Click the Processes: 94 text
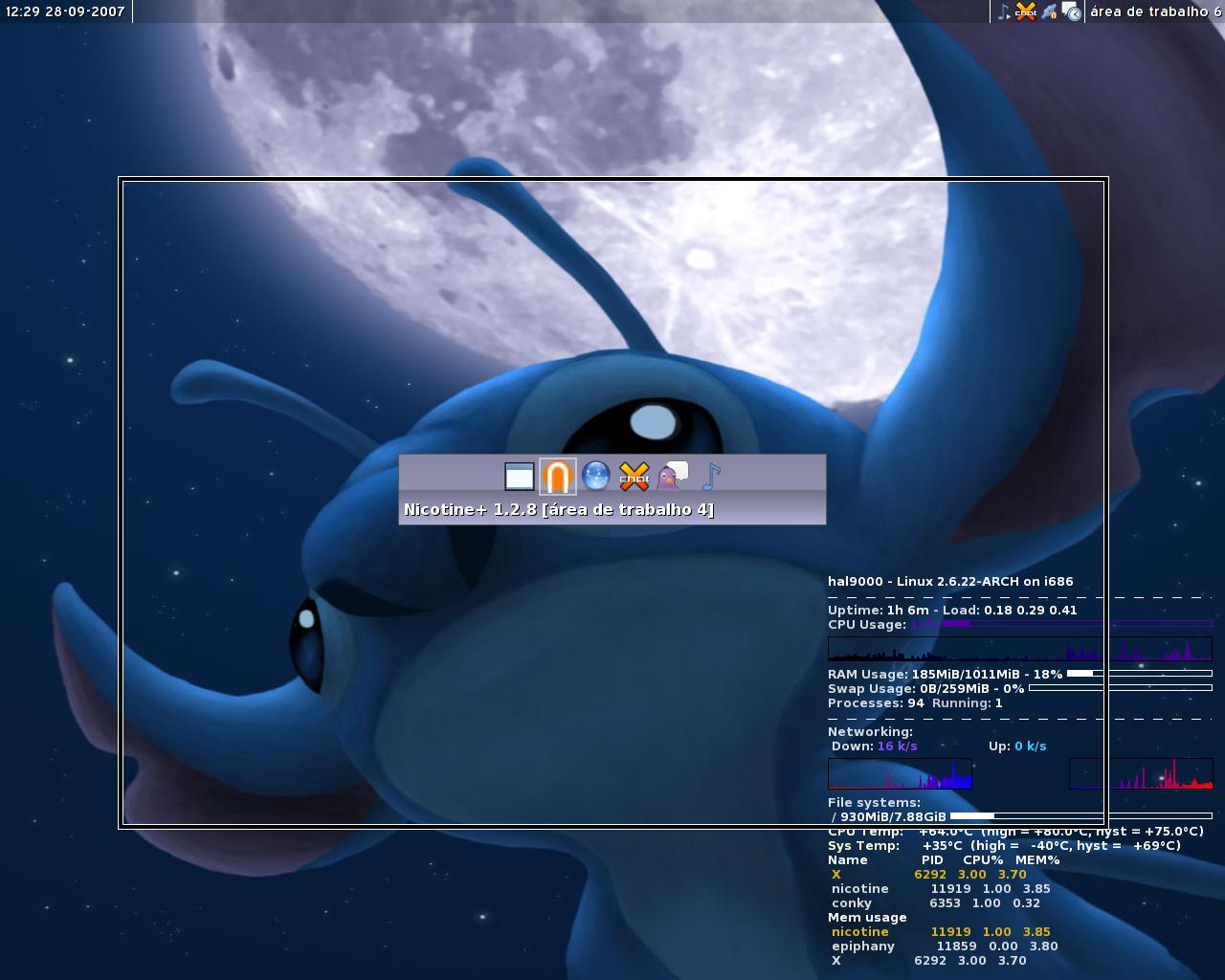This screenshot has width=1225, height=980. (876, 702)
